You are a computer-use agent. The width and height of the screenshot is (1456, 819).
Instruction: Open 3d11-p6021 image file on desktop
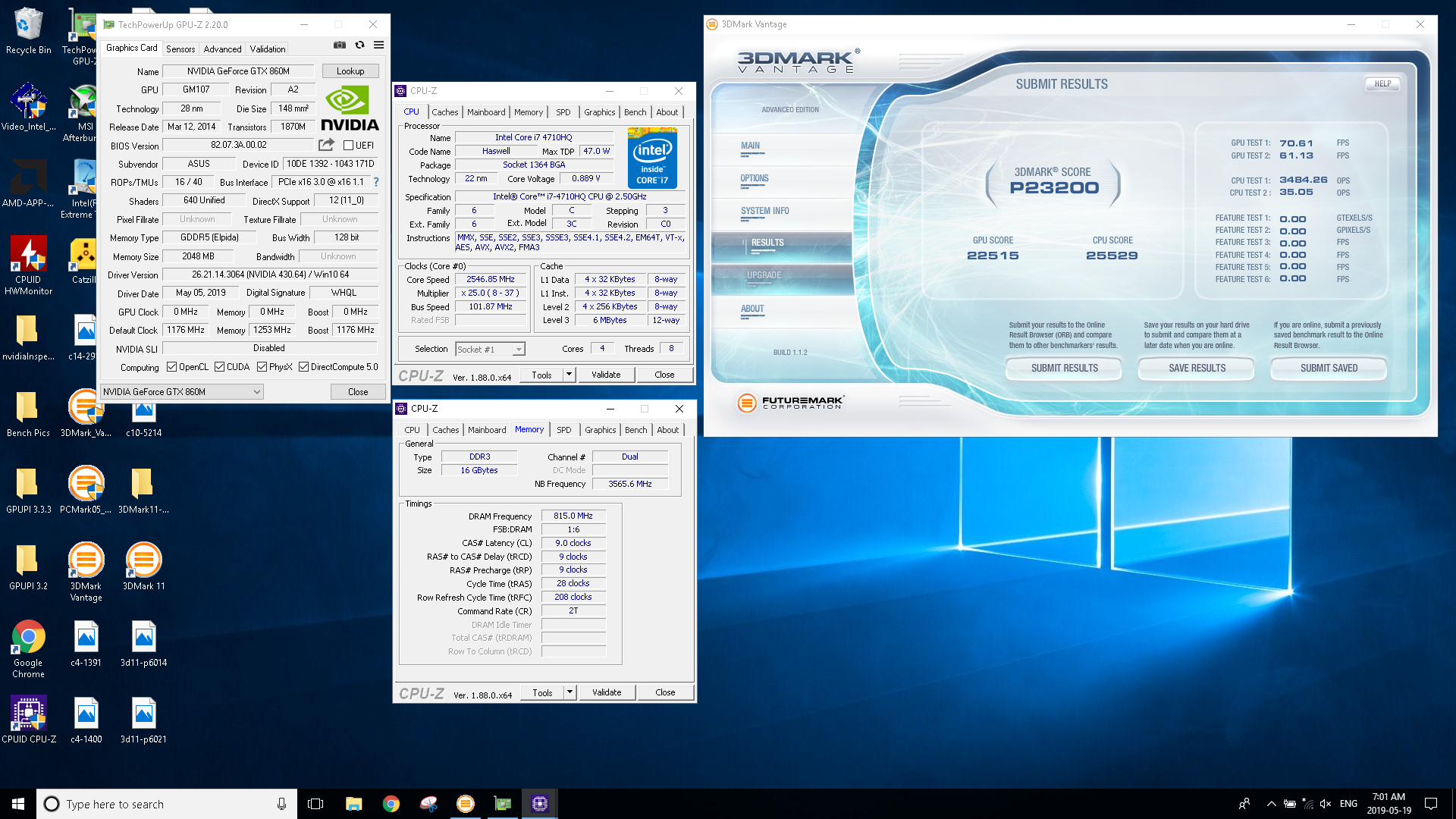[x=143, y=720]
